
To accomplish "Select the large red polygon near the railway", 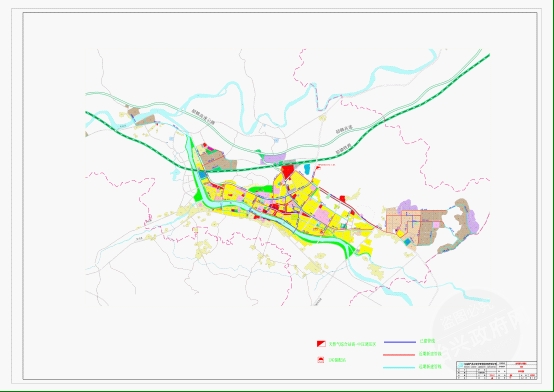I will [x=288, y=172].
